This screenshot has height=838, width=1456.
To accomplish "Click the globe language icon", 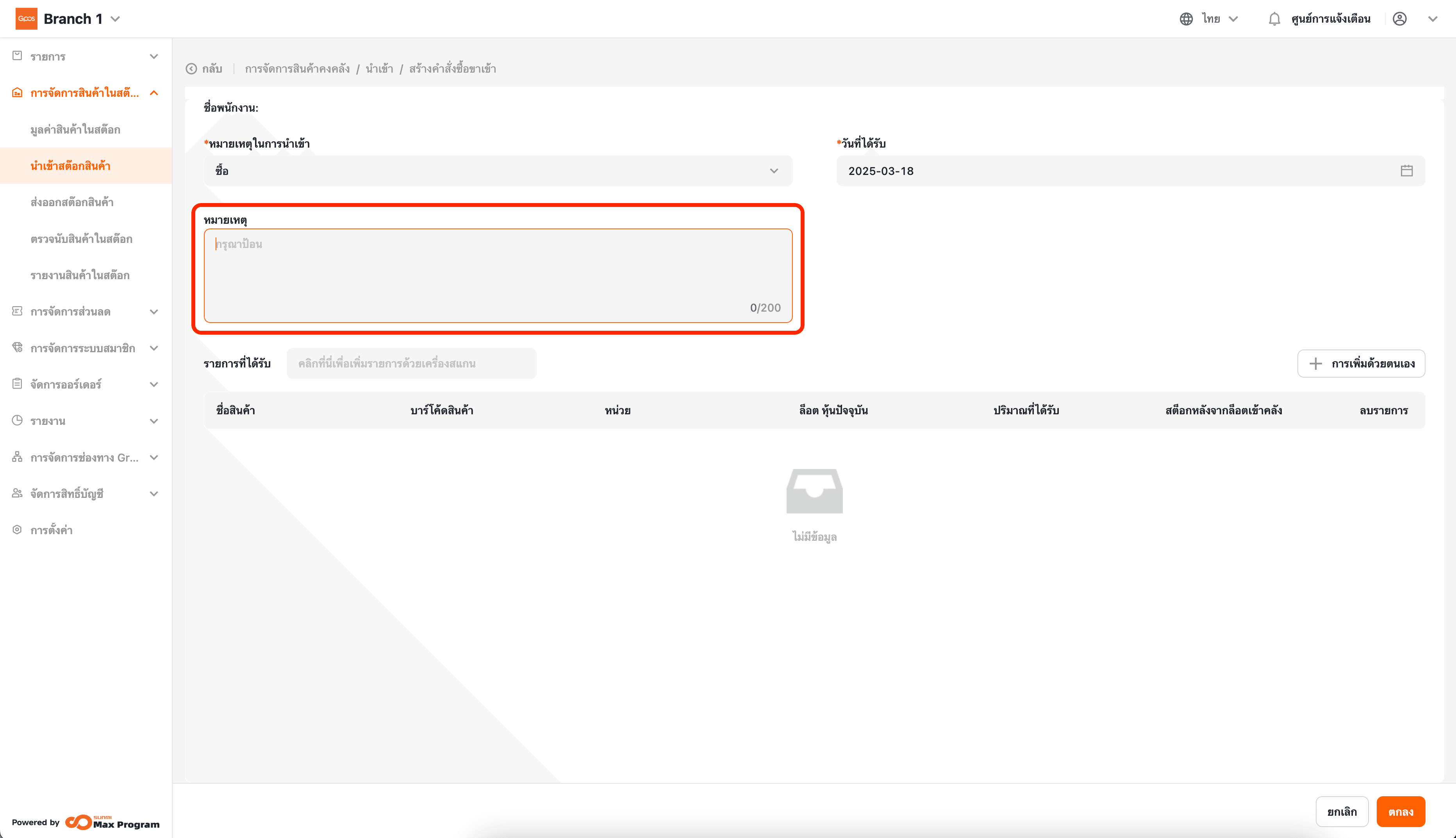I will (x=1186, y=19).
